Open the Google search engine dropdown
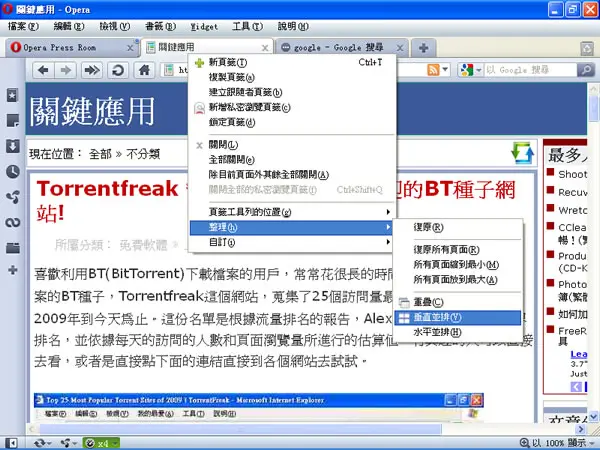The height and width of the screenshot is (450, 600). click(471, 70)
